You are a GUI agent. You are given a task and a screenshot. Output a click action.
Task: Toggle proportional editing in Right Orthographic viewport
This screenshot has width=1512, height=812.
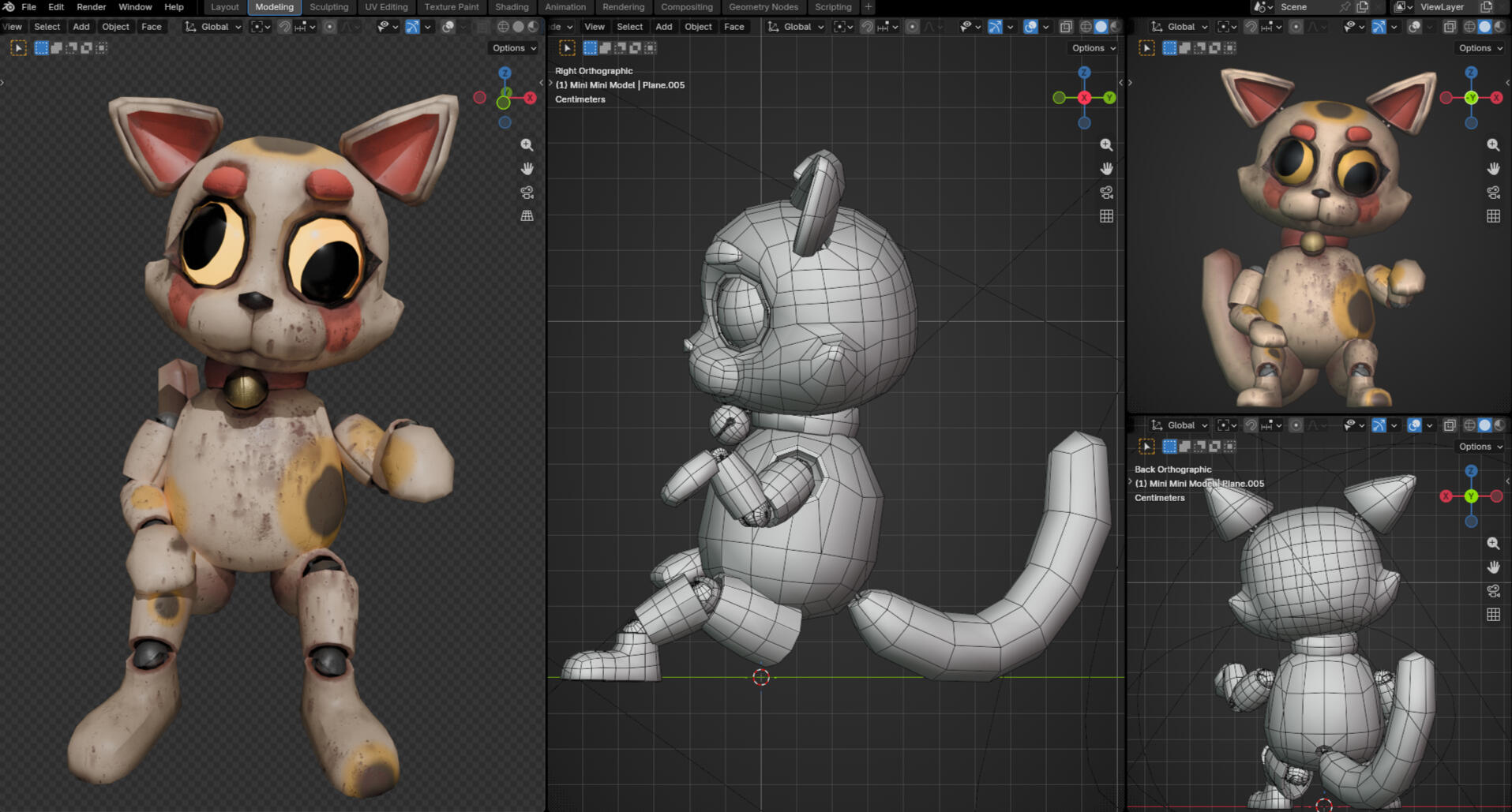tap(912, 27)
